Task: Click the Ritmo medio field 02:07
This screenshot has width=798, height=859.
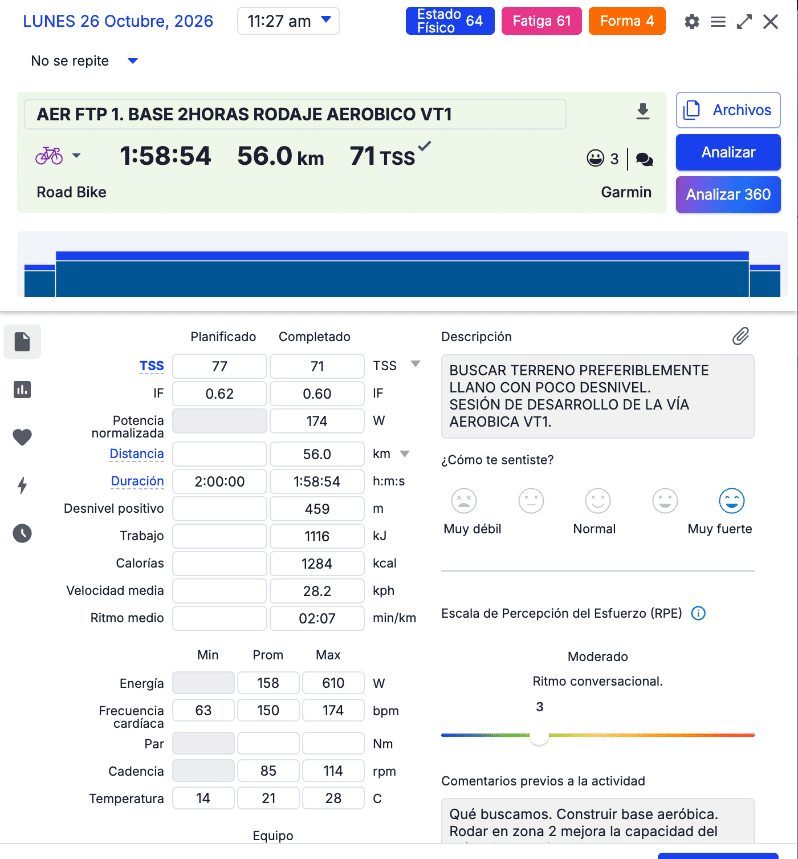Action: pos(317,619)
